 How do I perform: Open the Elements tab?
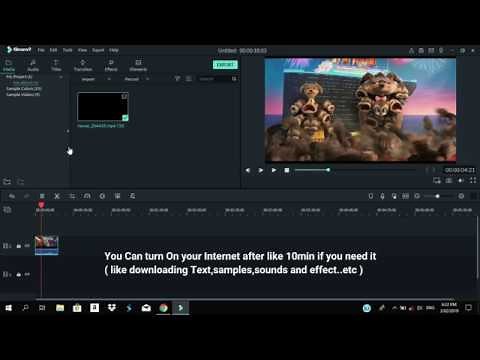138,65
